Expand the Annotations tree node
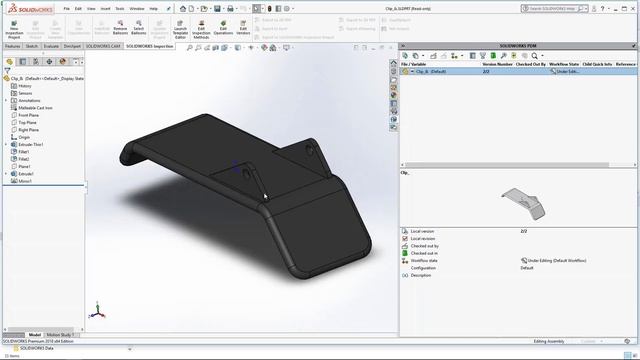640x360 pixels. click(x=6, y=100)
